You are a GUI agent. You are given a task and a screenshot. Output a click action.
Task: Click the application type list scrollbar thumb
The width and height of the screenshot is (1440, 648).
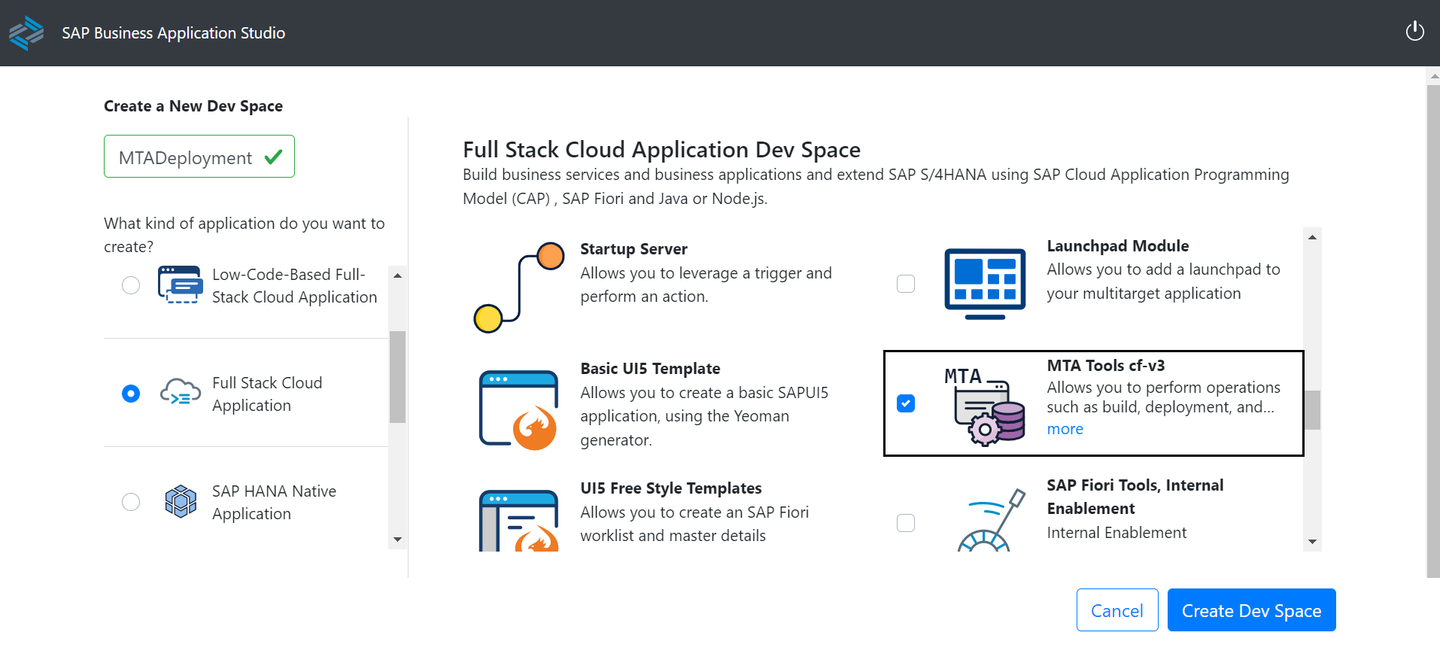click(x=397, y=376)
